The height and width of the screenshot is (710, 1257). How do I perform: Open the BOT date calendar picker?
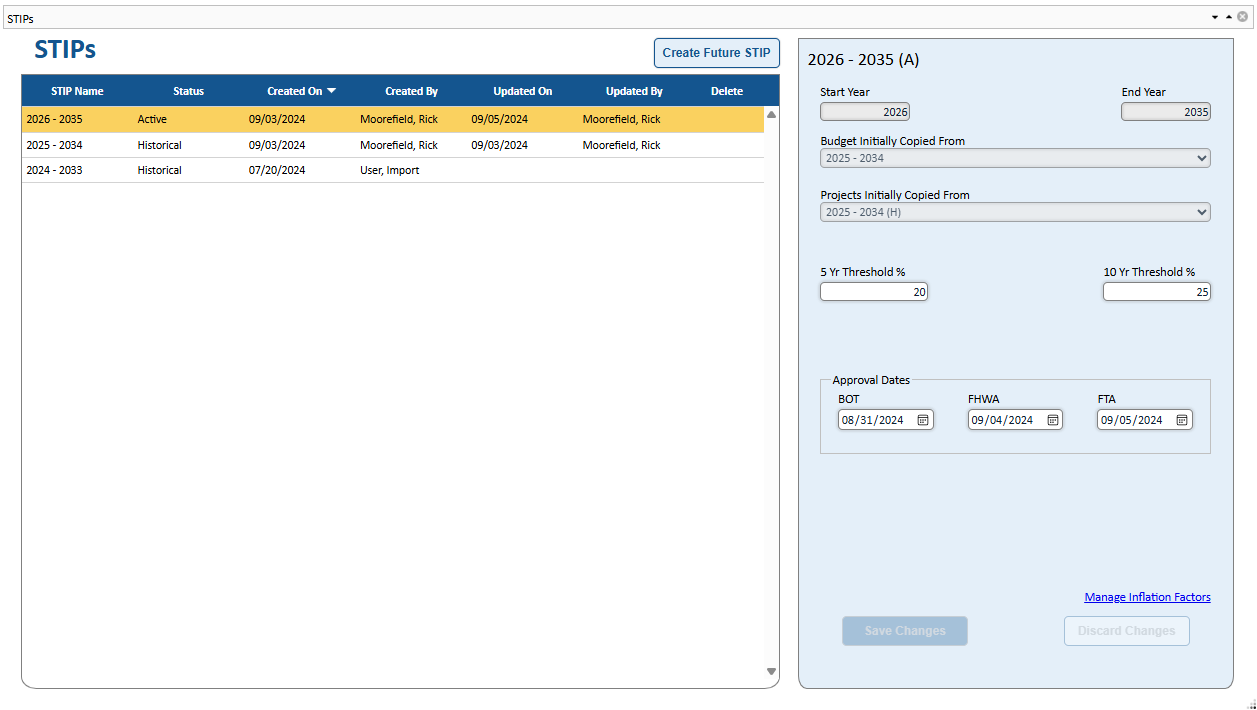click(923, 420)
